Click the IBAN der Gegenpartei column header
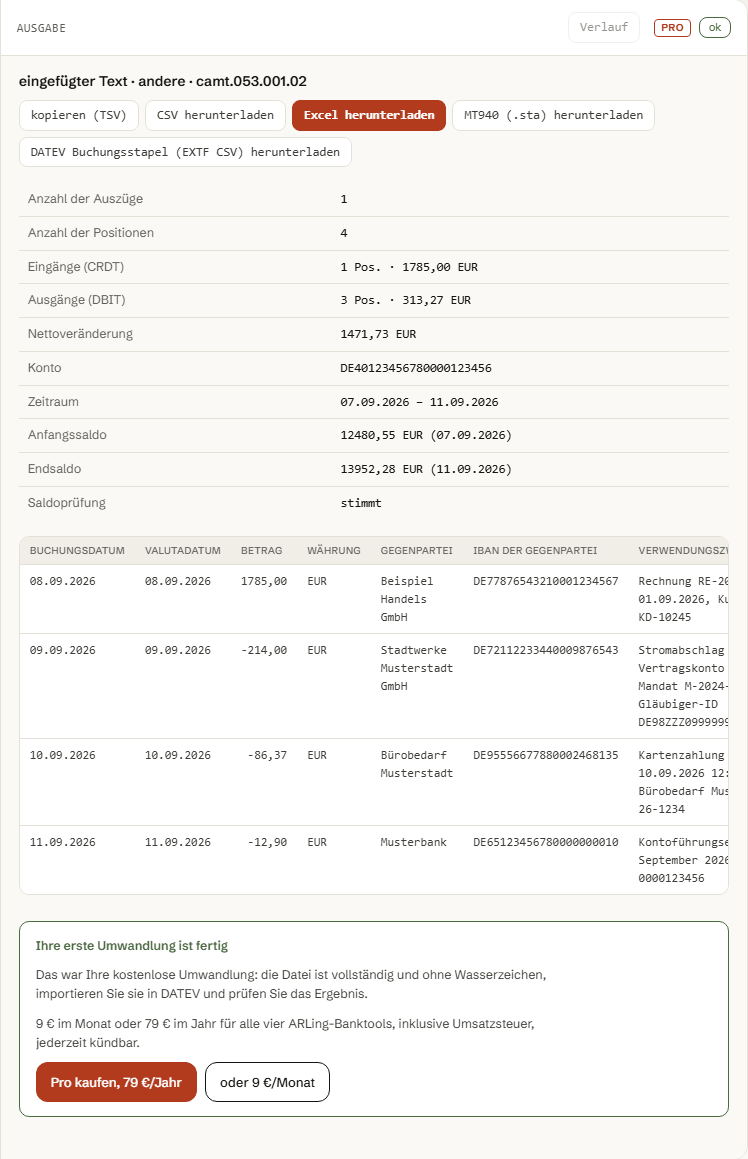Image resolution: width=748 pixels, height=1159 pixels. [535, 551]
